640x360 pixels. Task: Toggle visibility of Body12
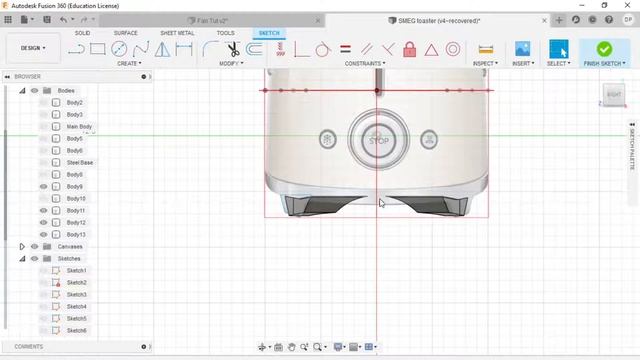point(43,222)
